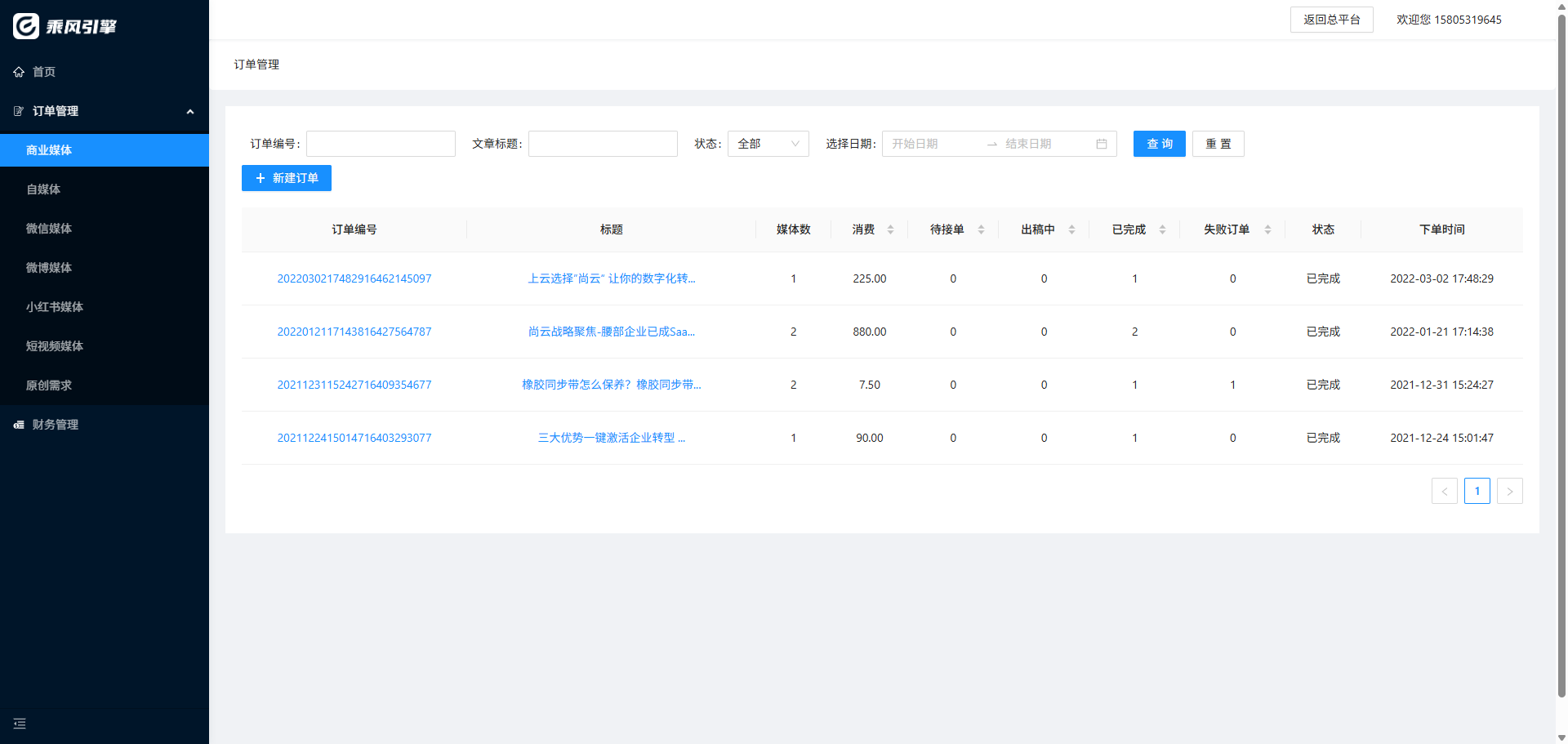The image size is (1568, 744).
Task: Click the 乘风引擎 logo
Action: point(65,26)
